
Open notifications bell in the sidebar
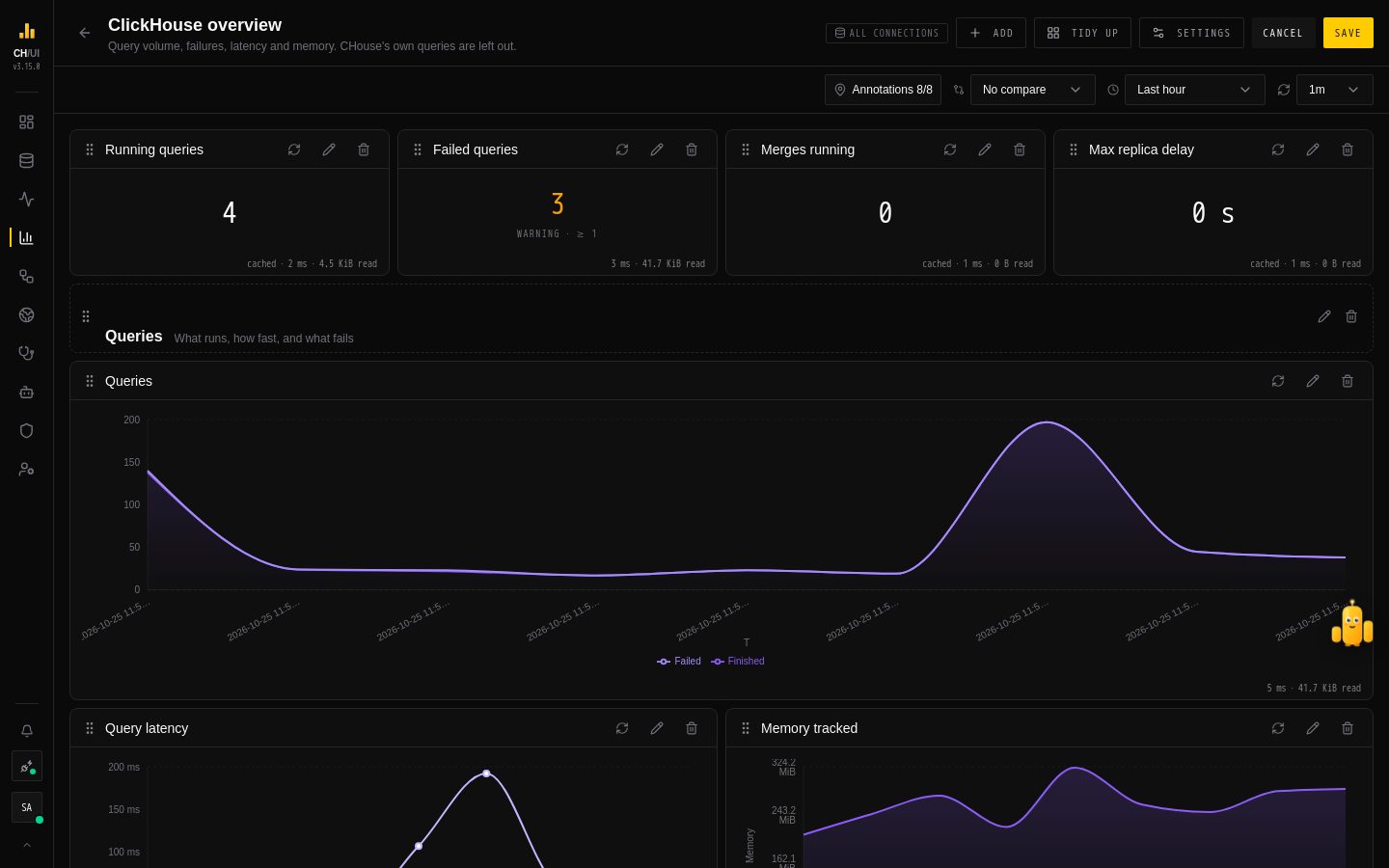coord(27,731)
